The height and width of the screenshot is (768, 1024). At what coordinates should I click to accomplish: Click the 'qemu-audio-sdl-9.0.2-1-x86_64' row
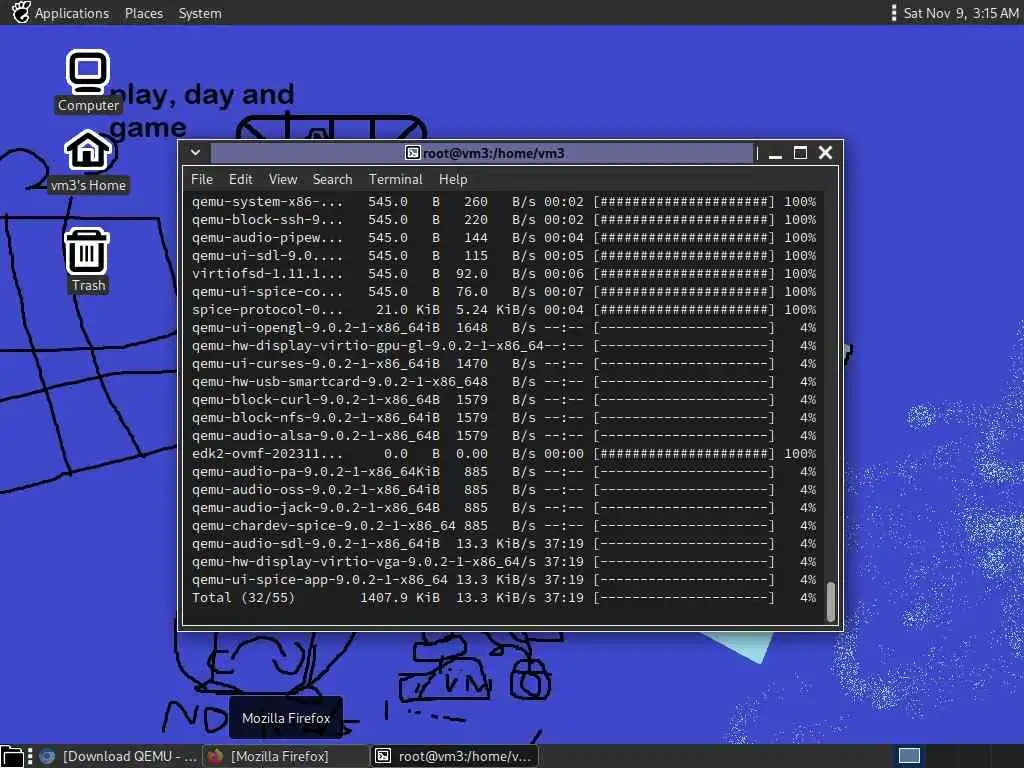(504, 543)
